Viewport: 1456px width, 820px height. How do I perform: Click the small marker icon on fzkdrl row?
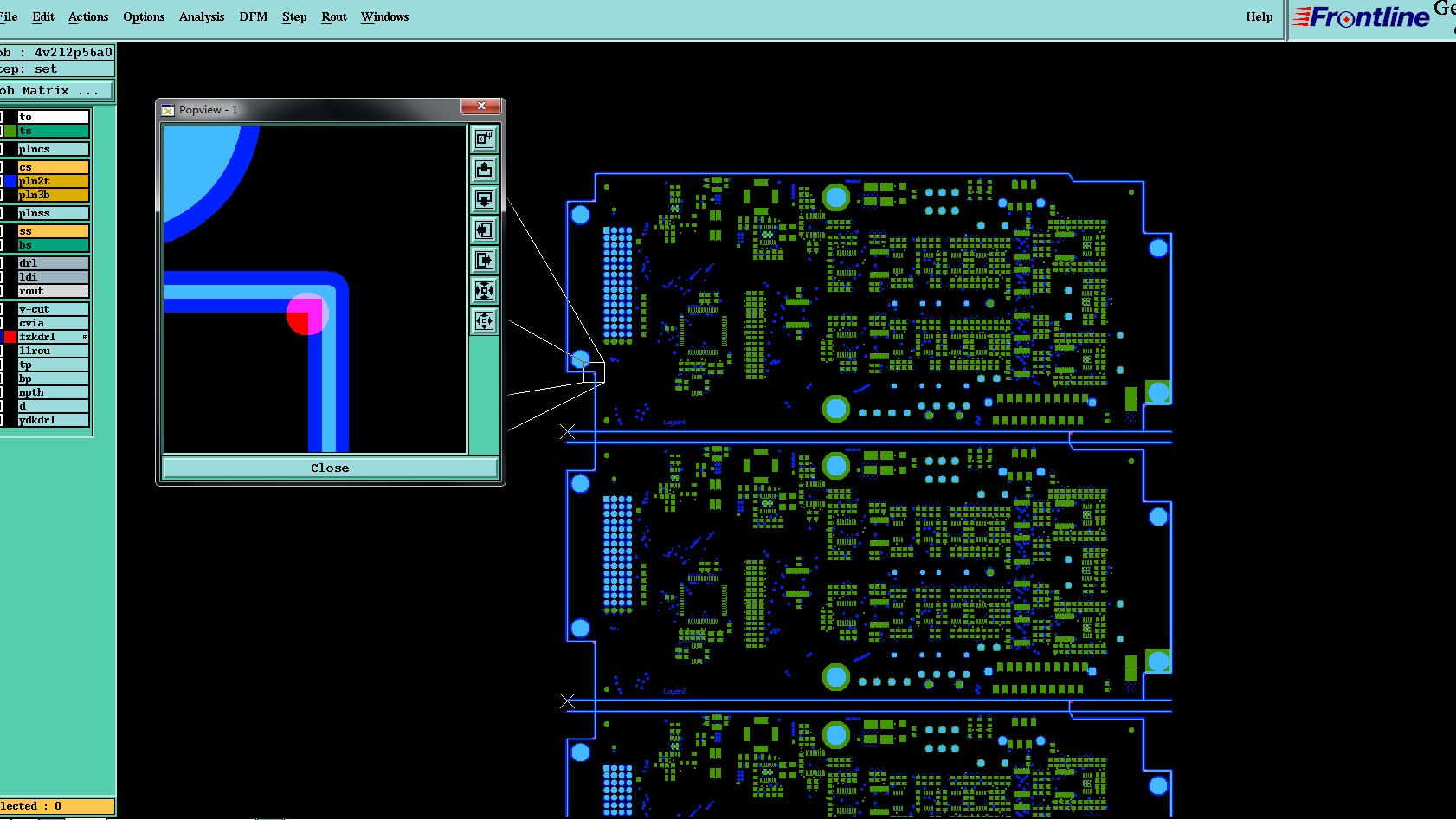tap(85, 337)
